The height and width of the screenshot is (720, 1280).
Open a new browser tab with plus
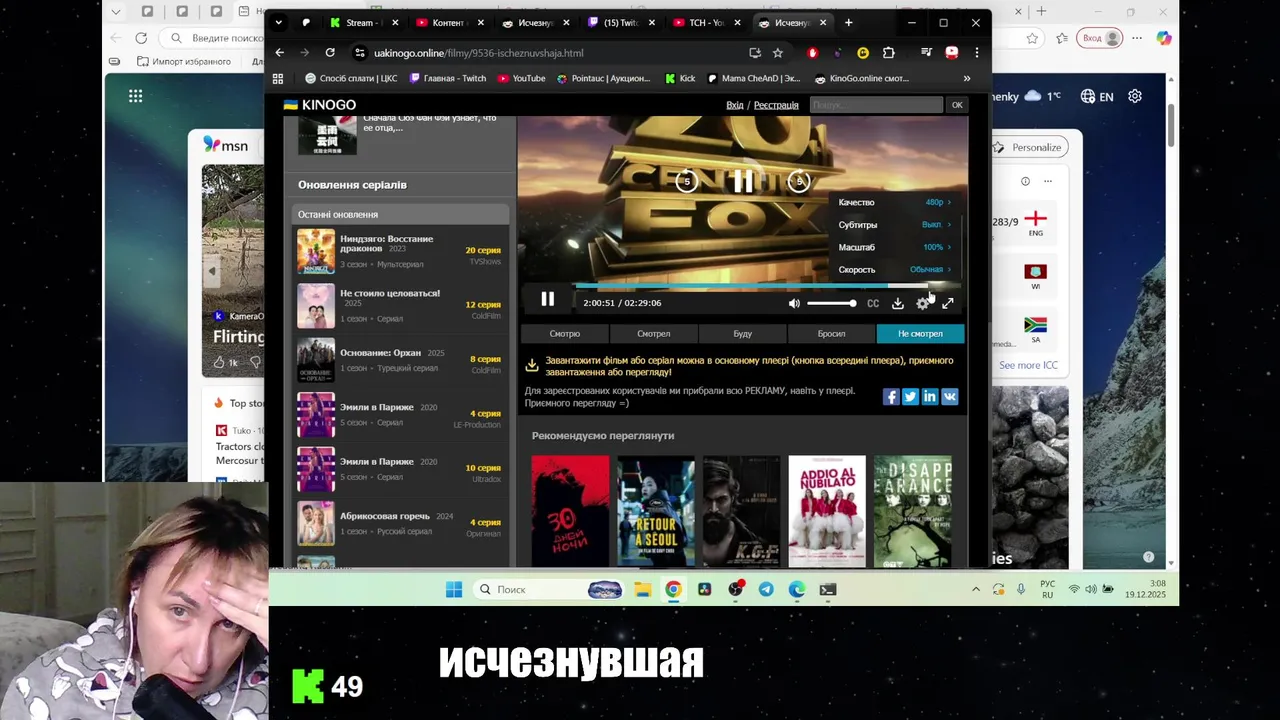(848, 23)
